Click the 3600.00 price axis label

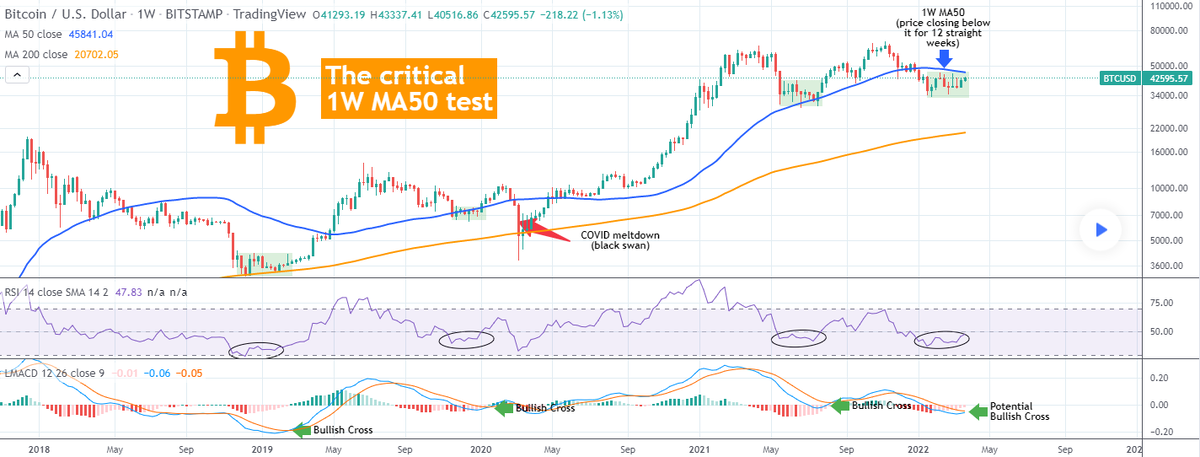(x=1168, y=265)
